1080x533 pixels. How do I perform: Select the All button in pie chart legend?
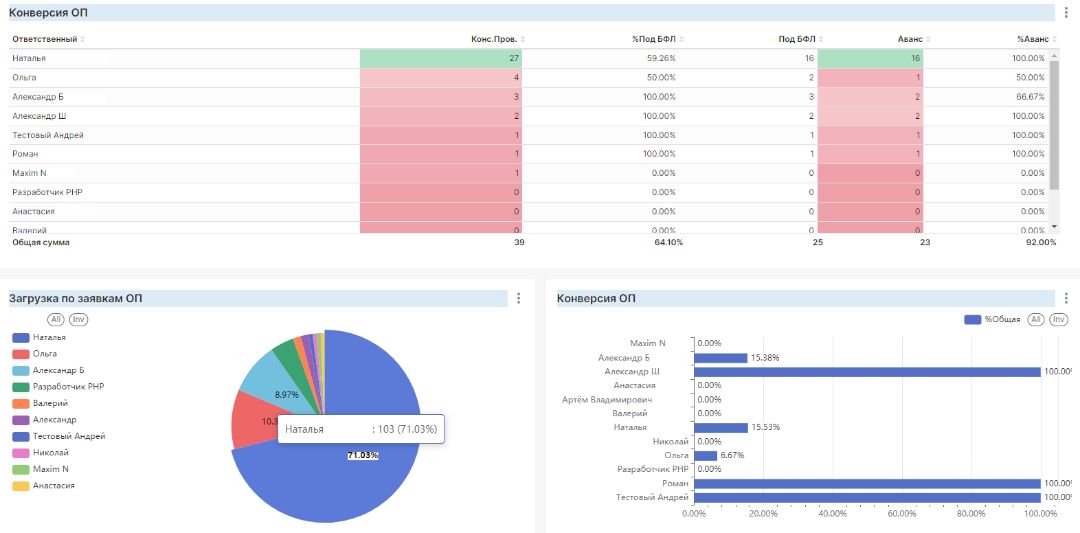(x=56, y=320)
